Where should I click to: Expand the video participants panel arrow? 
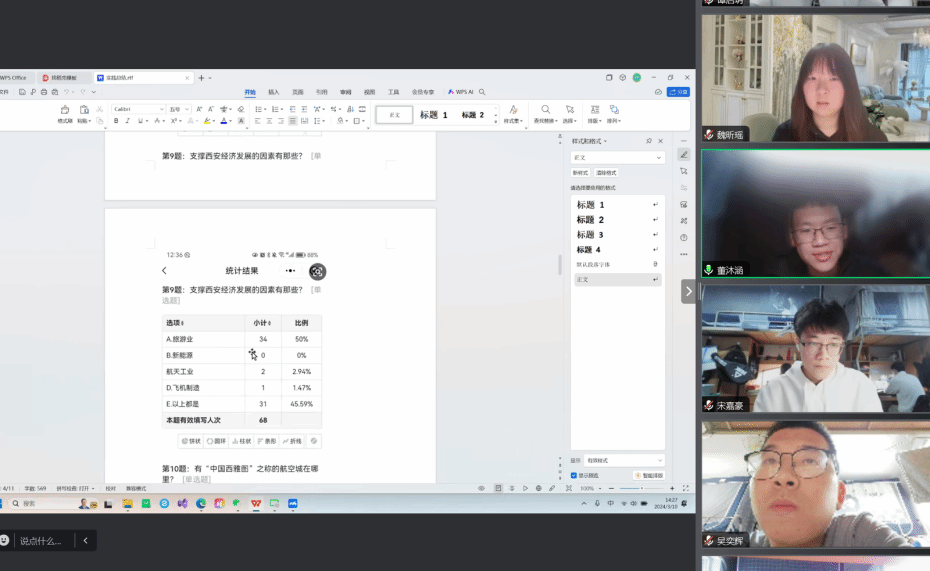(x=688, y=291)
